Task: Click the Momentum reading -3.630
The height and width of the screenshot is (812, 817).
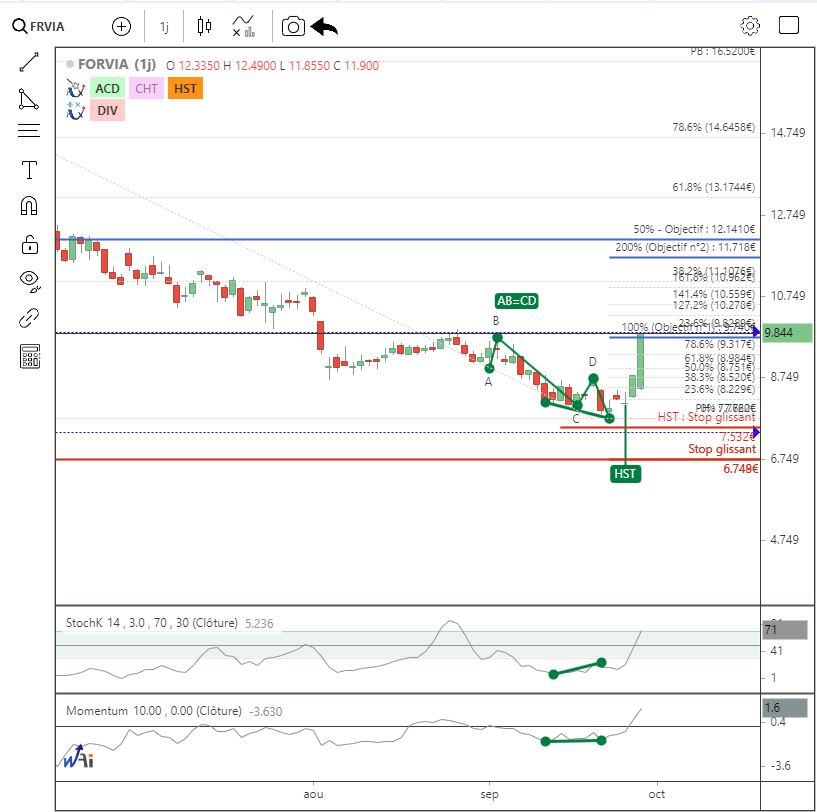Action: click(x=266, y=711)
